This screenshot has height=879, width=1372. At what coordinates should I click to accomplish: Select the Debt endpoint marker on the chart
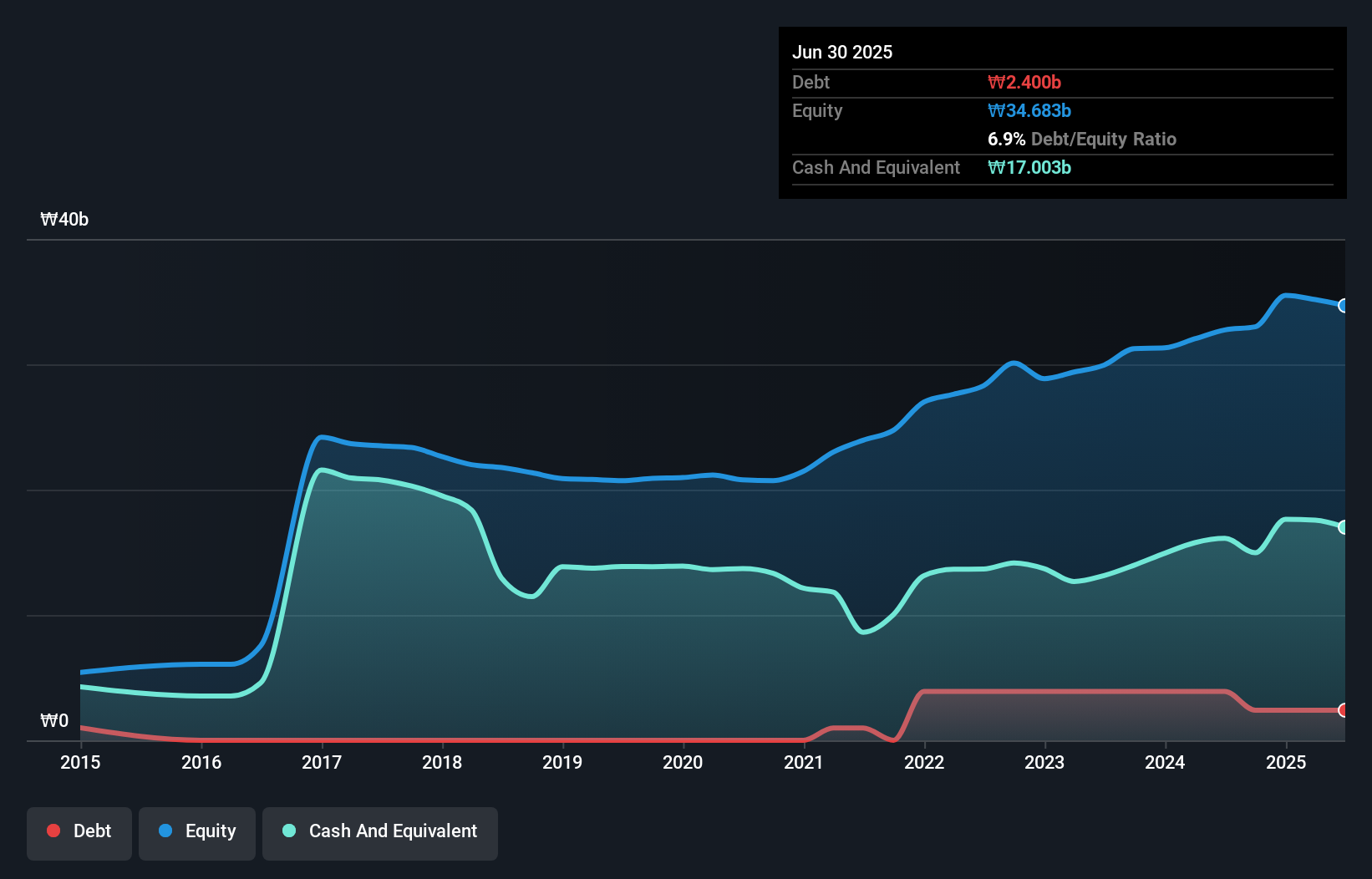(1343, 710)
